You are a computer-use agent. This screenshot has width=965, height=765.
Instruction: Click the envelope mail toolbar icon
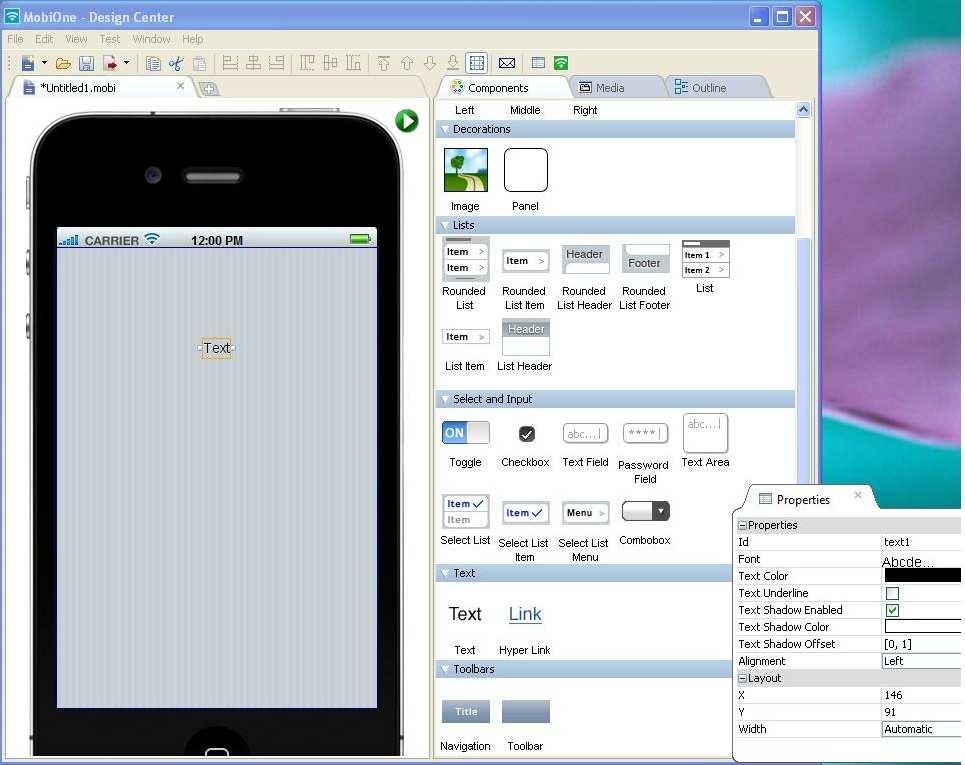(x=507, y=63)
